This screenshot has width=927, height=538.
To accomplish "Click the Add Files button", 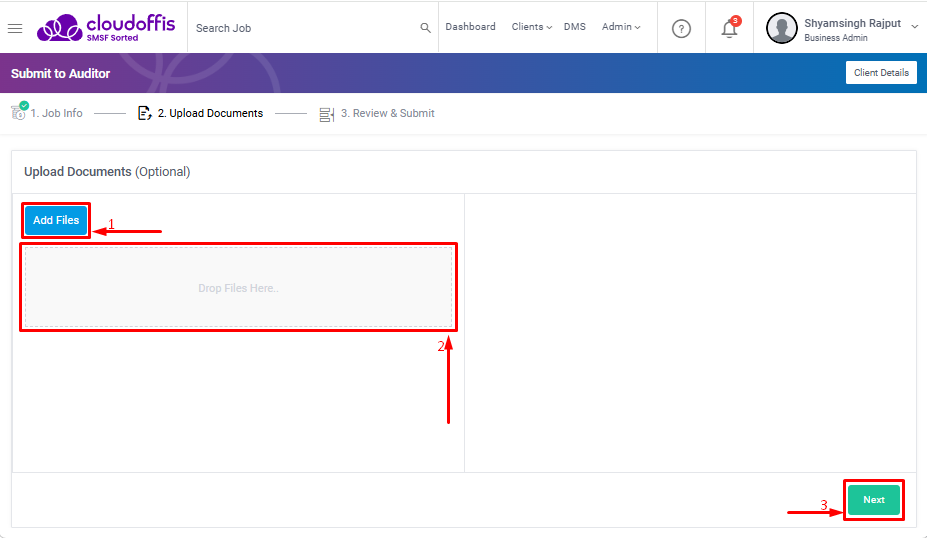I will 56,220.
